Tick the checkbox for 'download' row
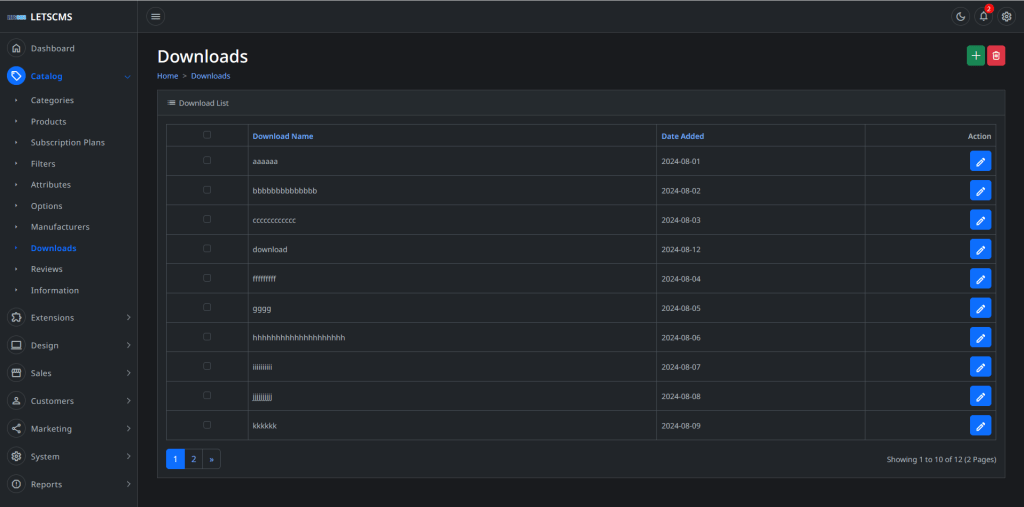The width and height of the screenshot is (1024, 507). coord(207,248)
